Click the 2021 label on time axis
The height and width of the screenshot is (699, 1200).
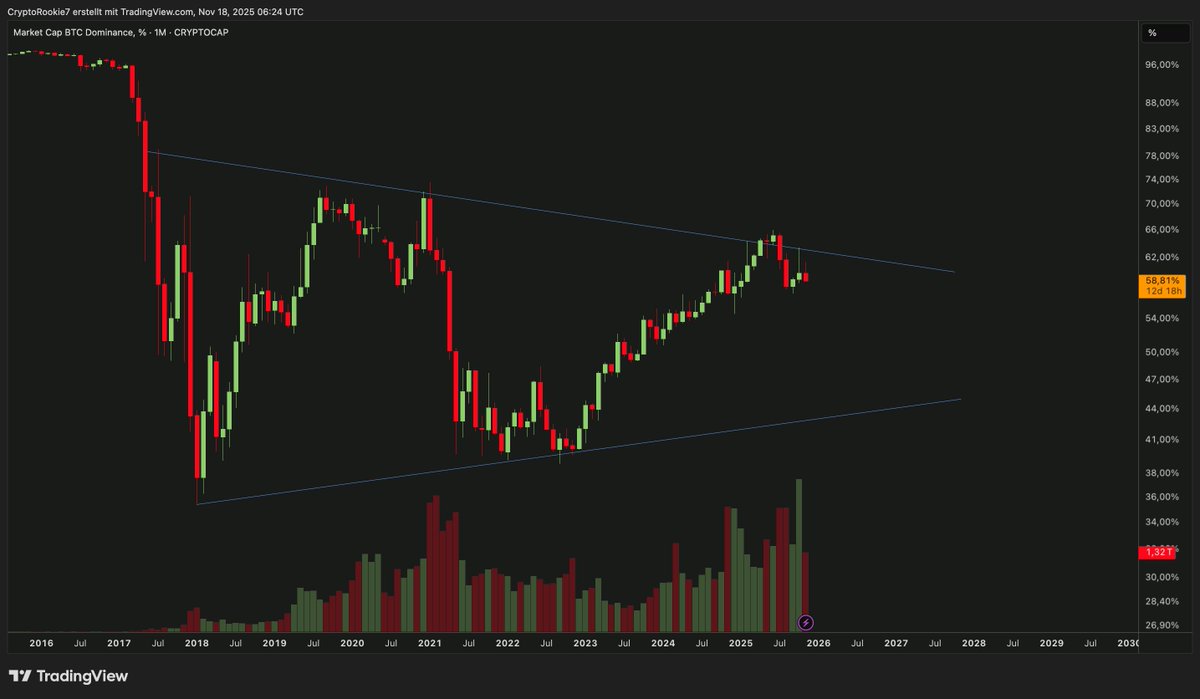point(430,645)
